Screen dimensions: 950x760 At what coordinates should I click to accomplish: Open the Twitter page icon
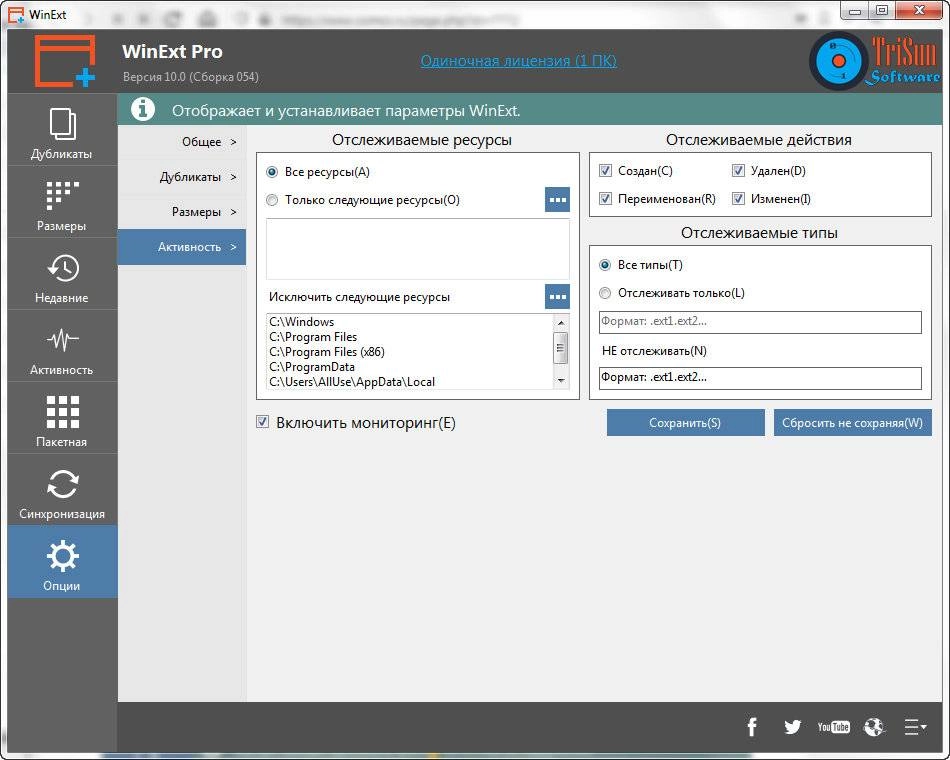coord(792,726)
